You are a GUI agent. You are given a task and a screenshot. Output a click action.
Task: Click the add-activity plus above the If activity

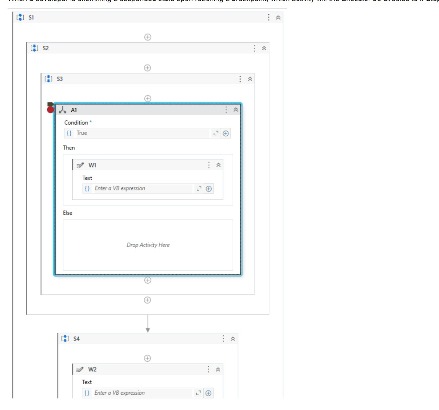pyautogui.click(x=147, y=98)
